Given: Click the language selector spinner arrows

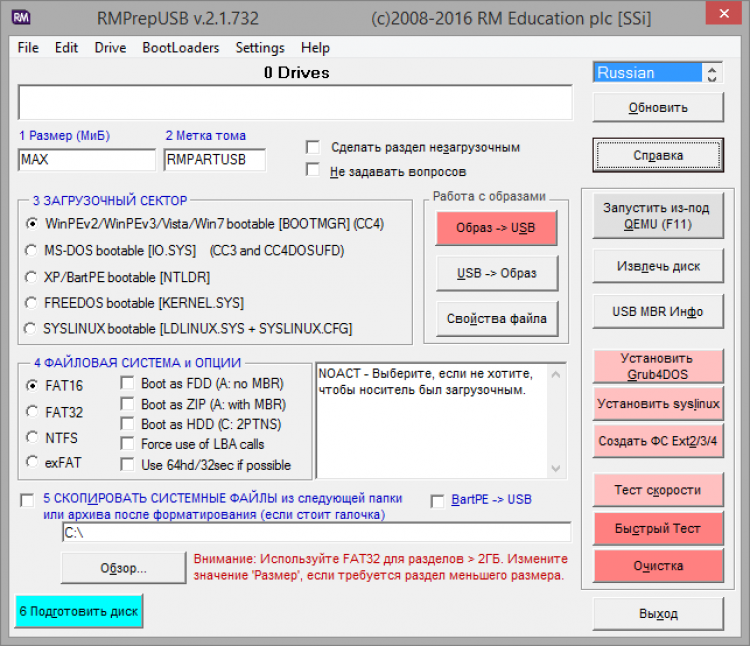Looking at the screenshot, I should tap(712, 73).
